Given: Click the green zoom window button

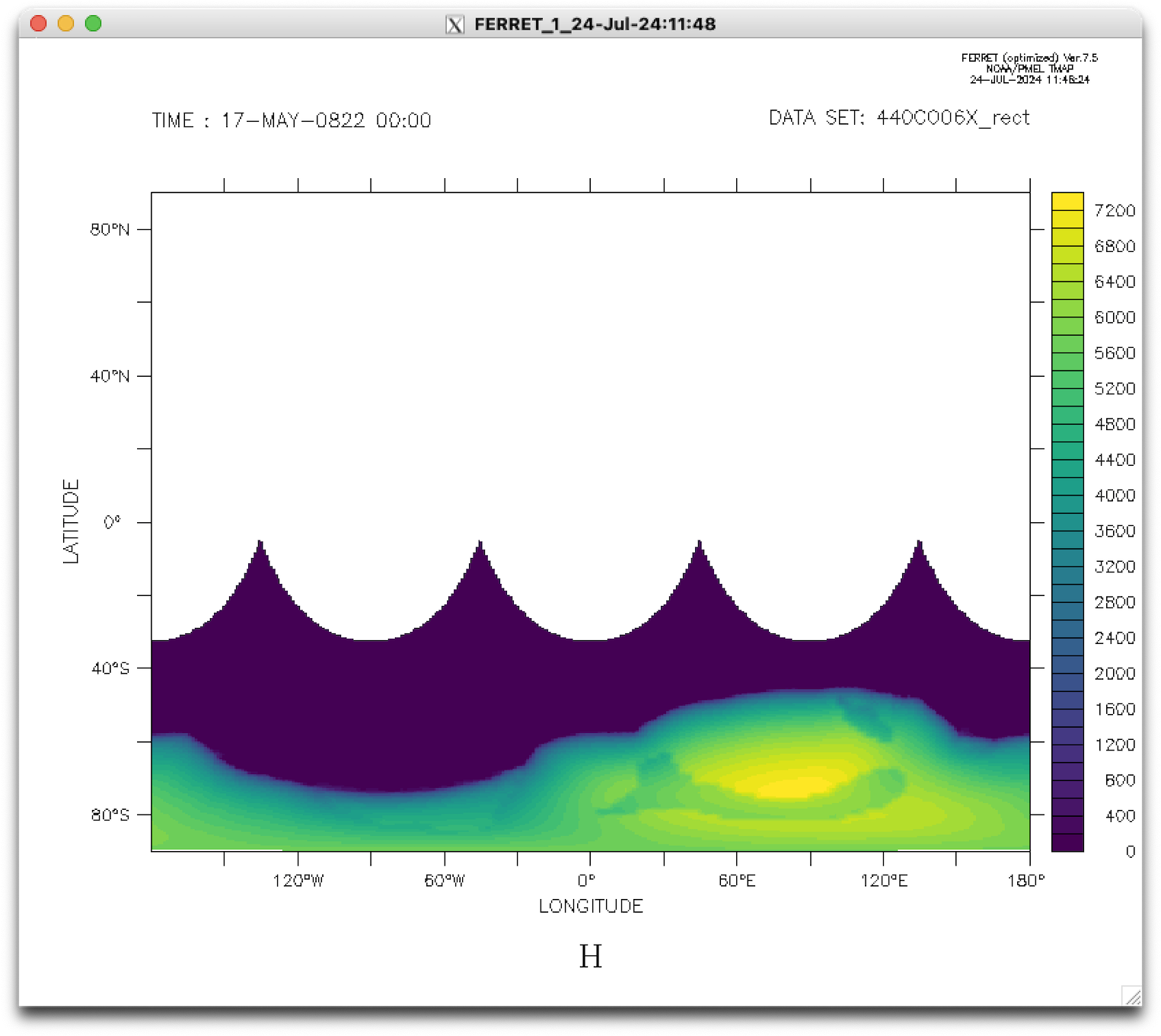Looking at the screenshot, I should (93, 24).
